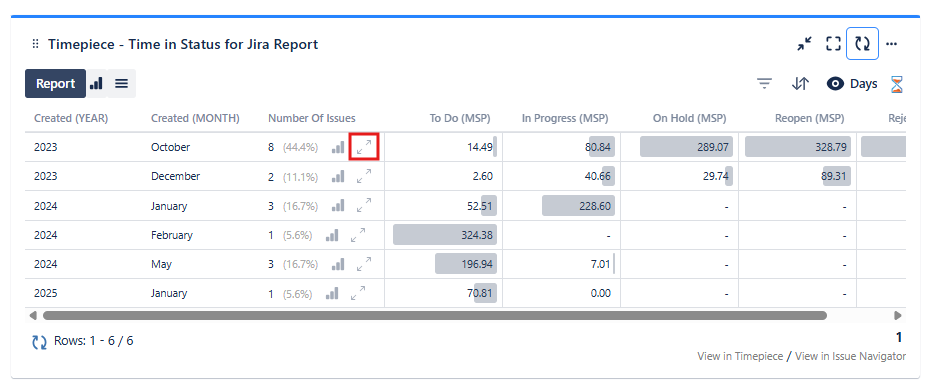Screen dimensions: 928x384
Task: Click the fullscreen gadget icon
Action: pyautogui.click(x=833, y=44)
